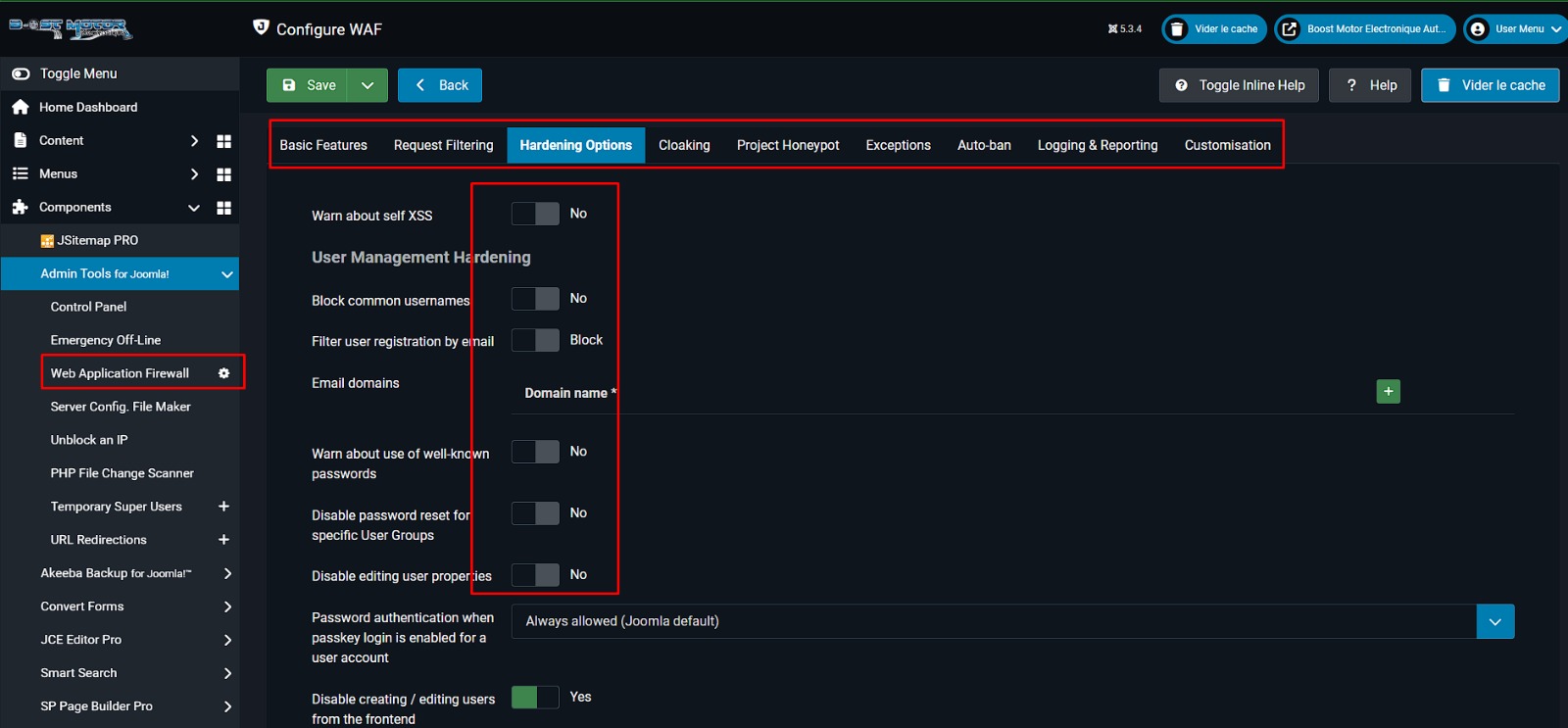Click the gear icon beside Web Application Firewall

[223, 373]
